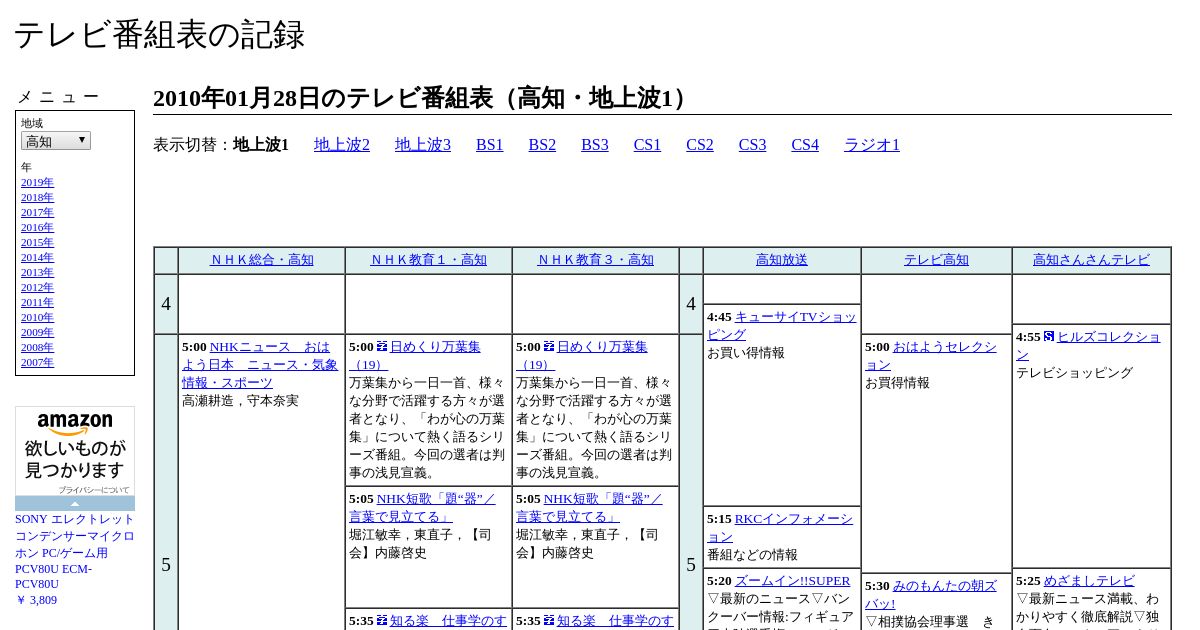1200x630 pixels.
Task: Switch to 地上波2 tab
Action: point(342,145)
